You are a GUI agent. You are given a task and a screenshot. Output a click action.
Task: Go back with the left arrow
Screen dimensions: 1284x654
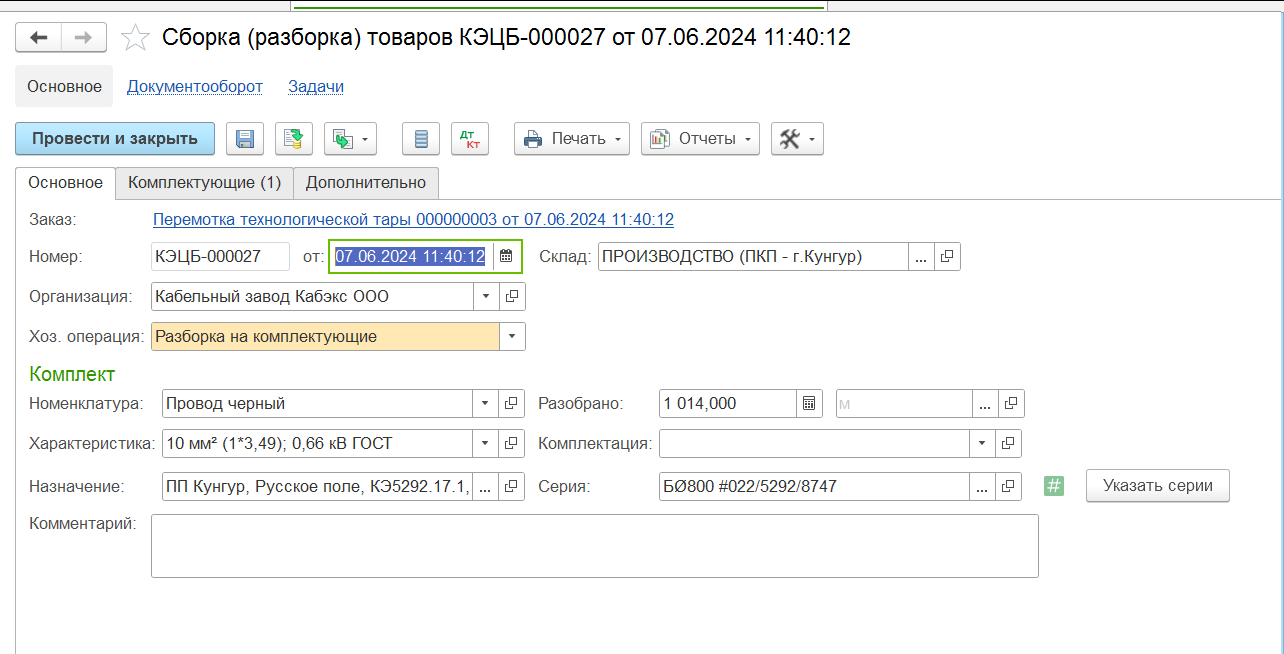click(39, 38)
